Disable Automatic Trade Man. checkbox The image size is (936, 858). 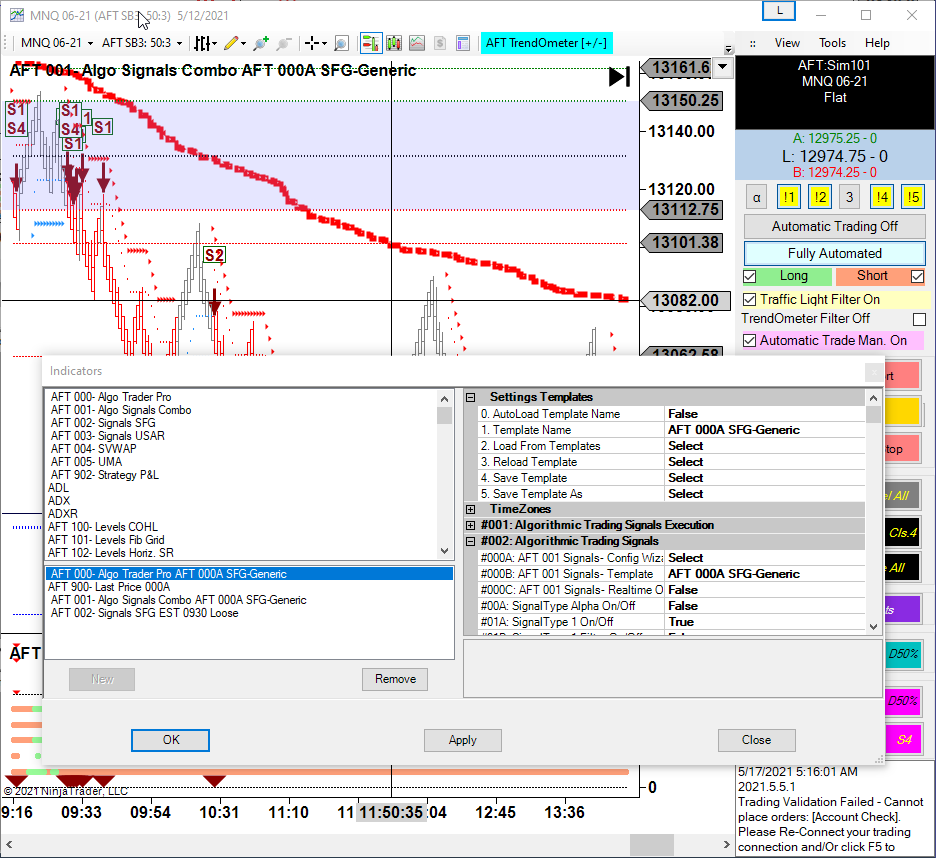750,341
